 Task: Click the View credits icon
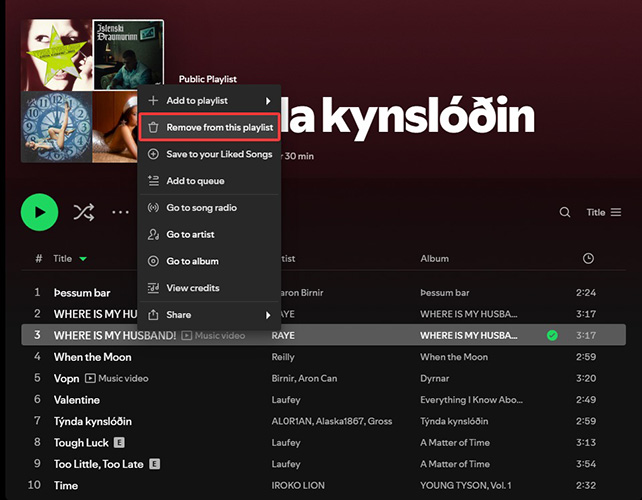click(x=153, y=288)
